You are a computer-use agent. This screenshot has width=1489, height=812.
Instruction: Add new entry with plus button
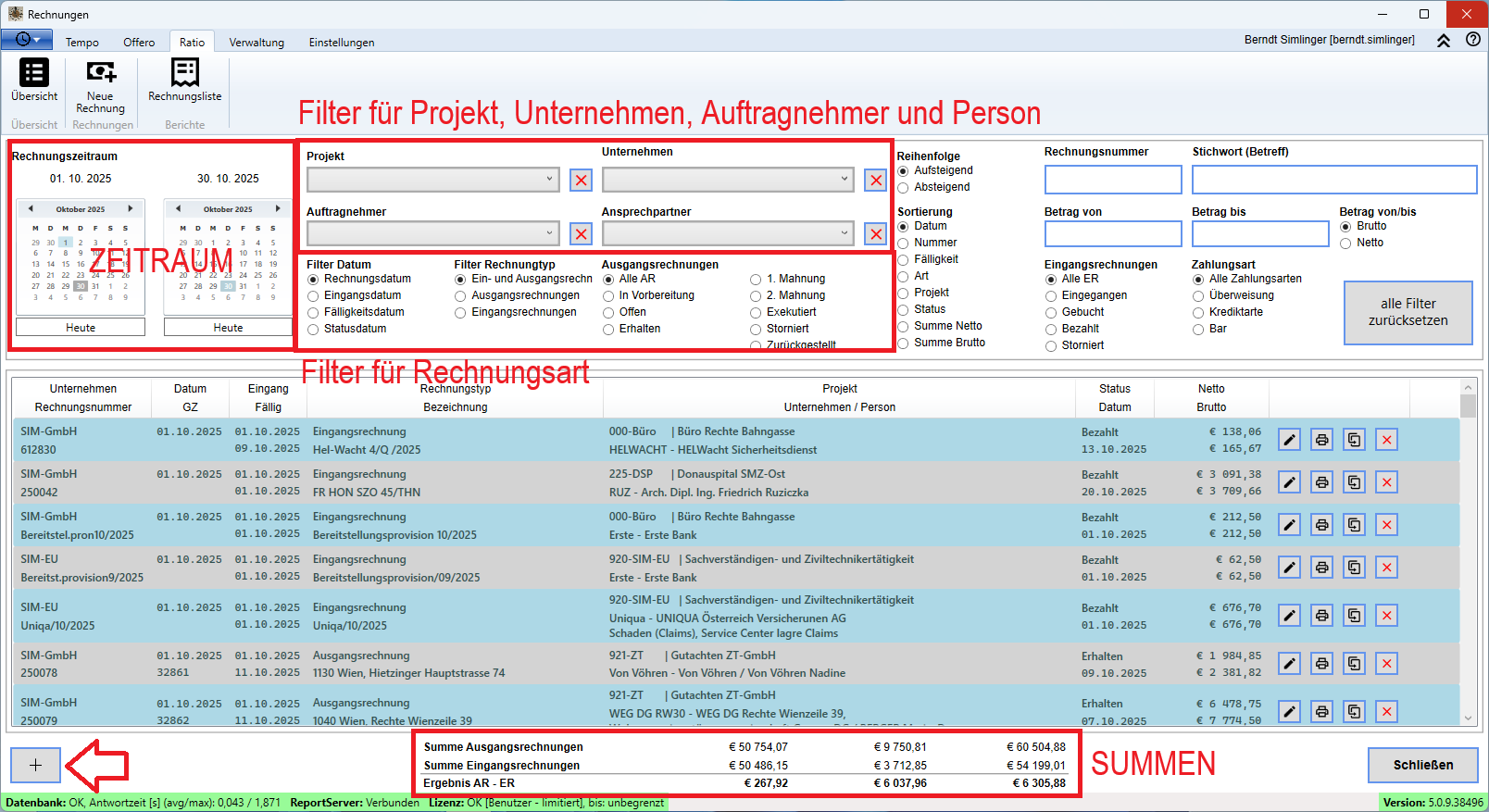pyautogui.click(x=35, y=765)
